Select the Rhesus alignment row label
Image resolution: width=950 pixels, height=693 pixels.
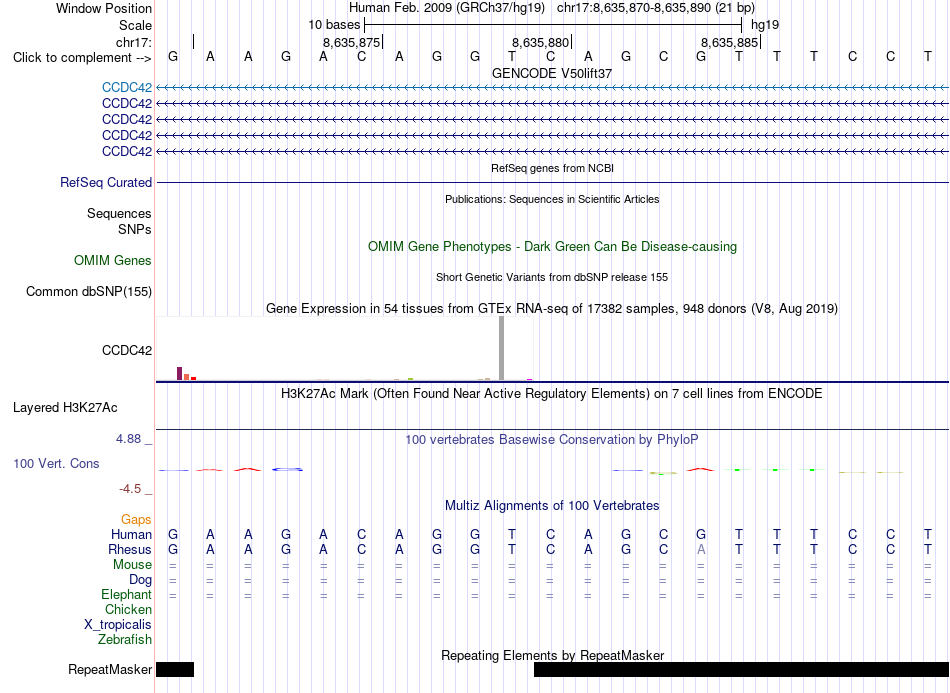pos(130,549)
